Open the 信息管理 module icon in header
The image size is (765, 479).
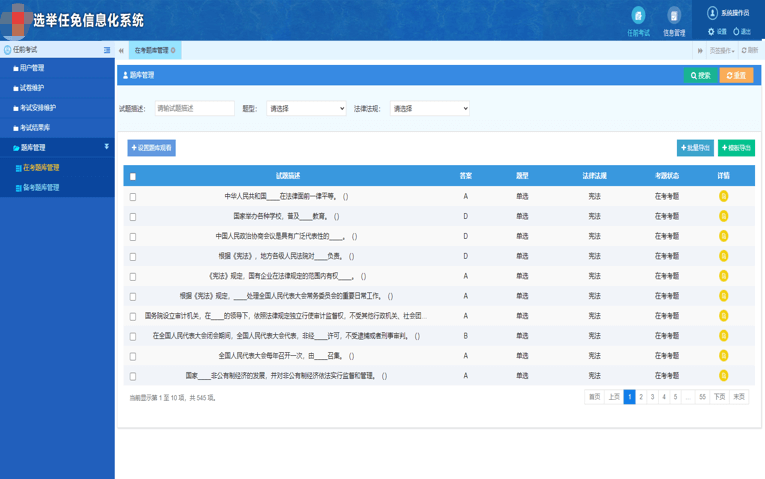(x=674, y=16)
